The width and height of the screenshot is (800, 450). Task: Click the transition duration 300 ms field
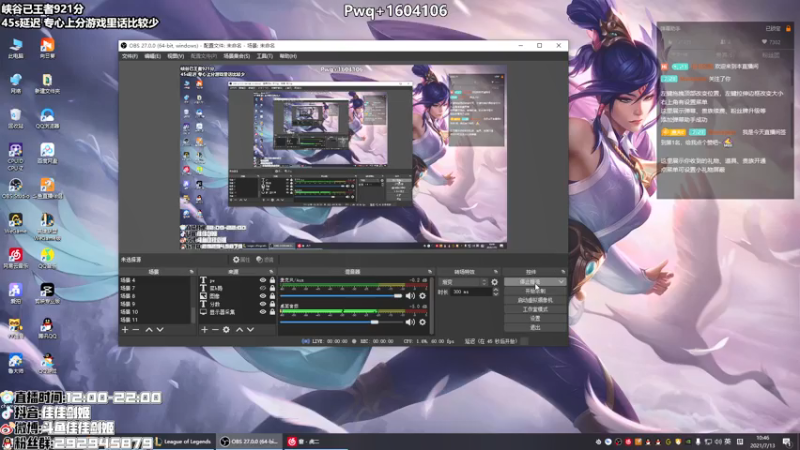[471, 292]
